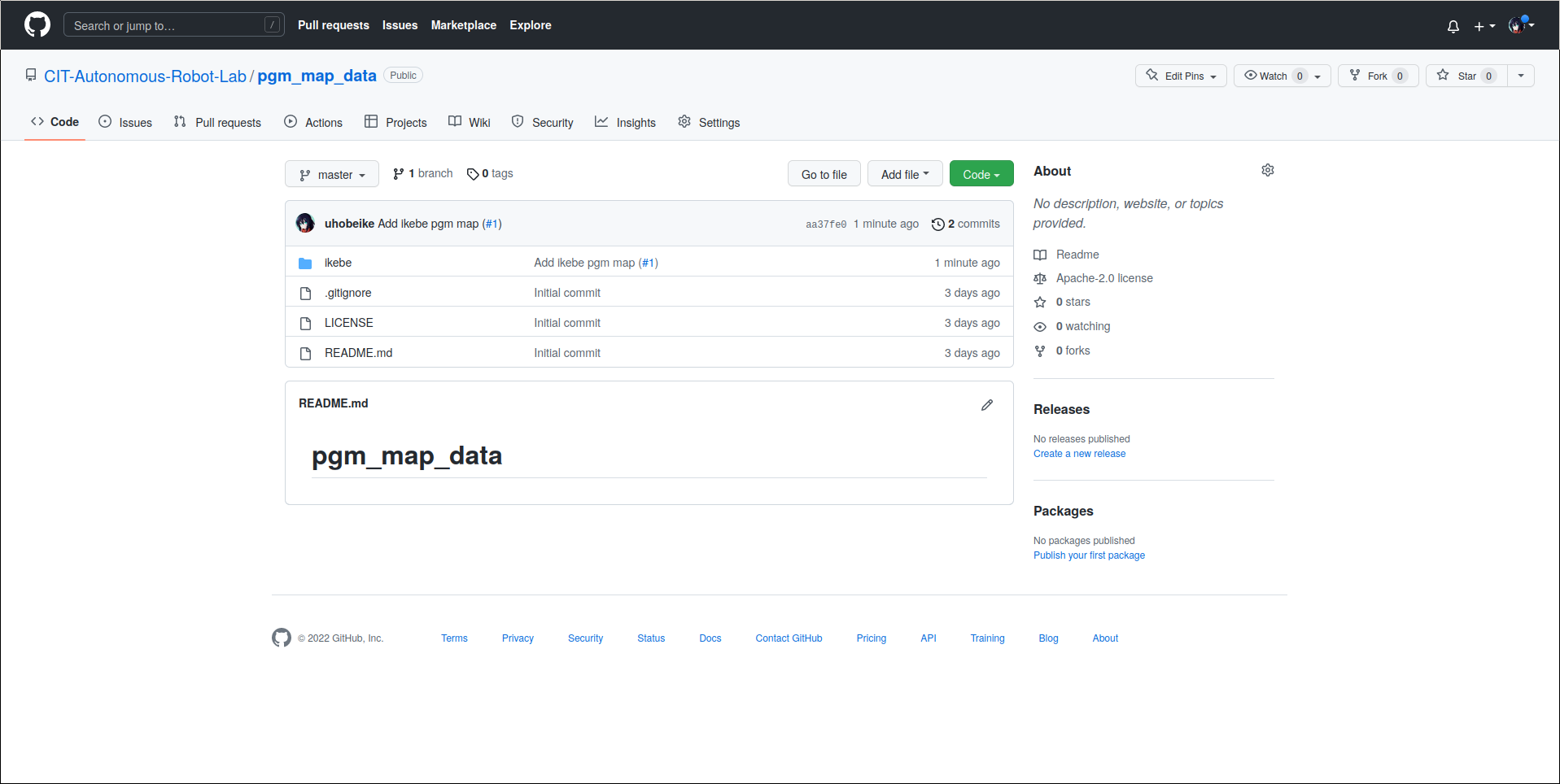
Task: Focus the Search or jump to field
Action: coord(174,25)
